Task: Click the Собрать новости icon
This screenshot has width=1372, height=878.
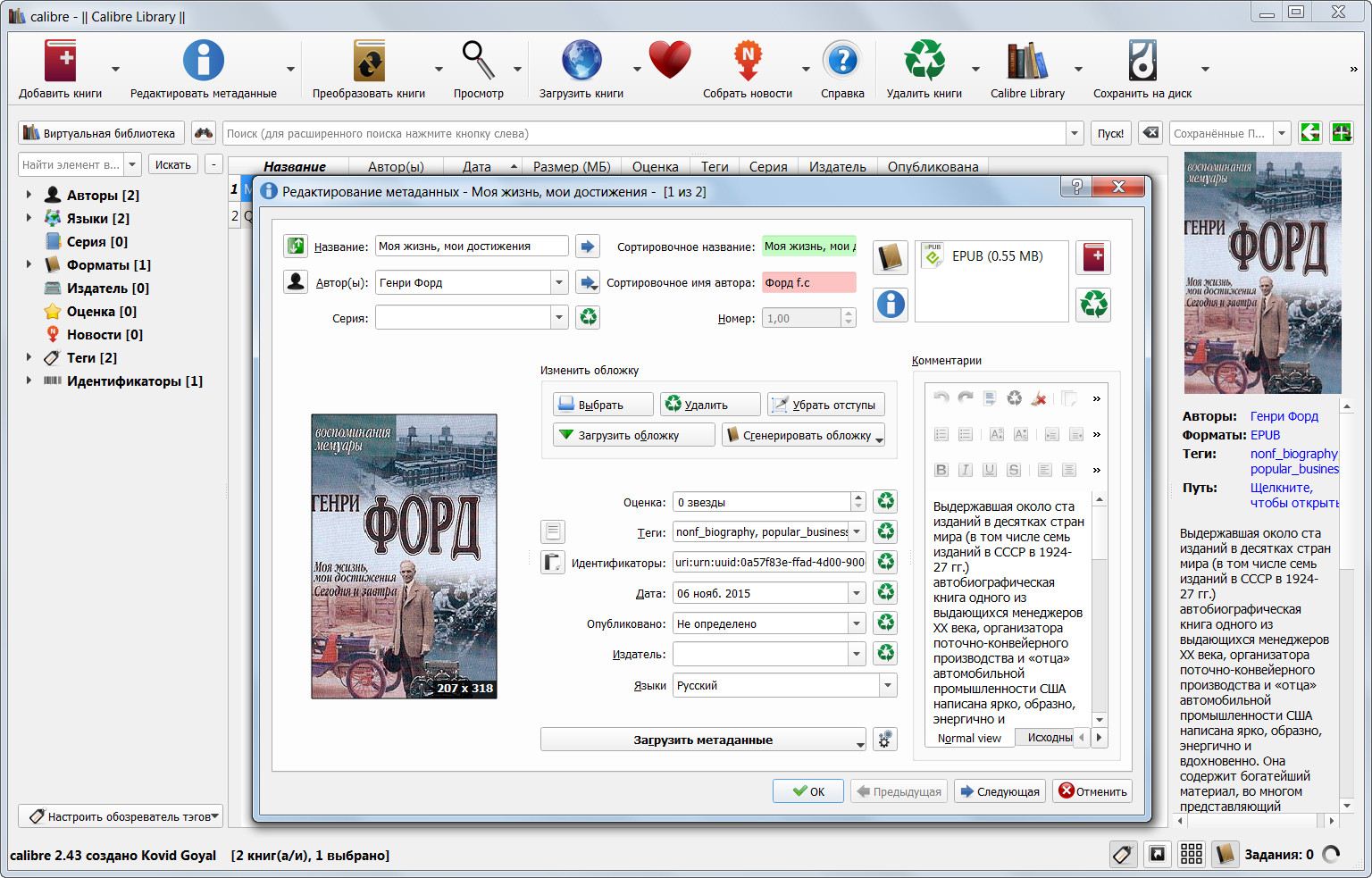Action: [x=748, y=62]
